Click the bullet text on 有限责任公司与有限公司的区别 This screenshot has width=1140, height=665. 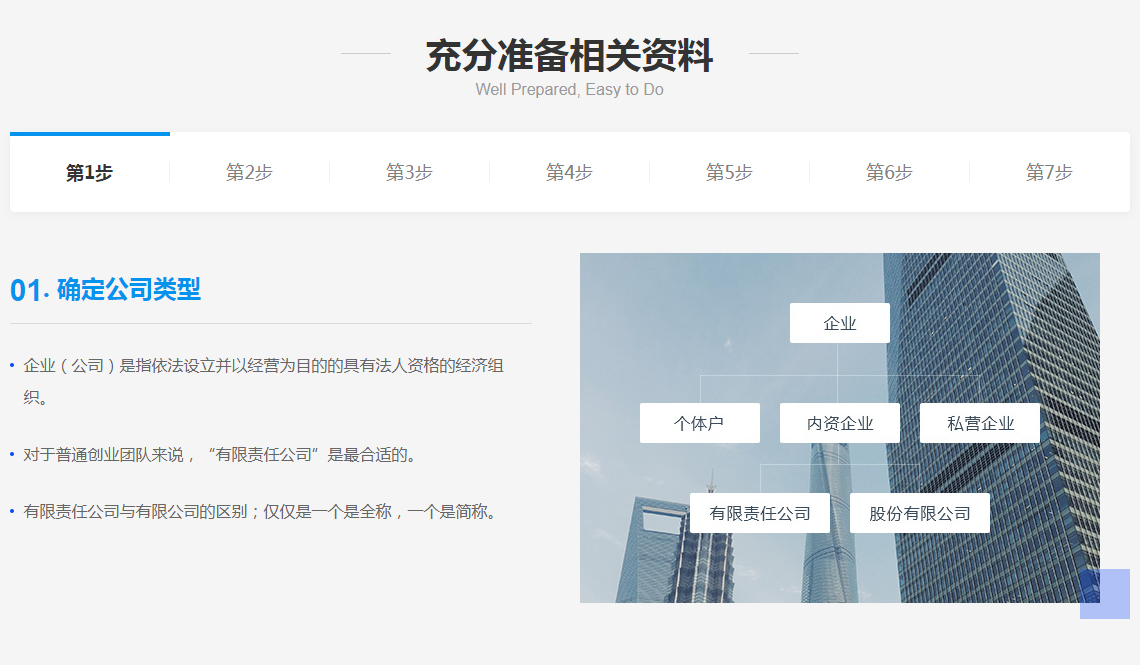coord(260,512)
